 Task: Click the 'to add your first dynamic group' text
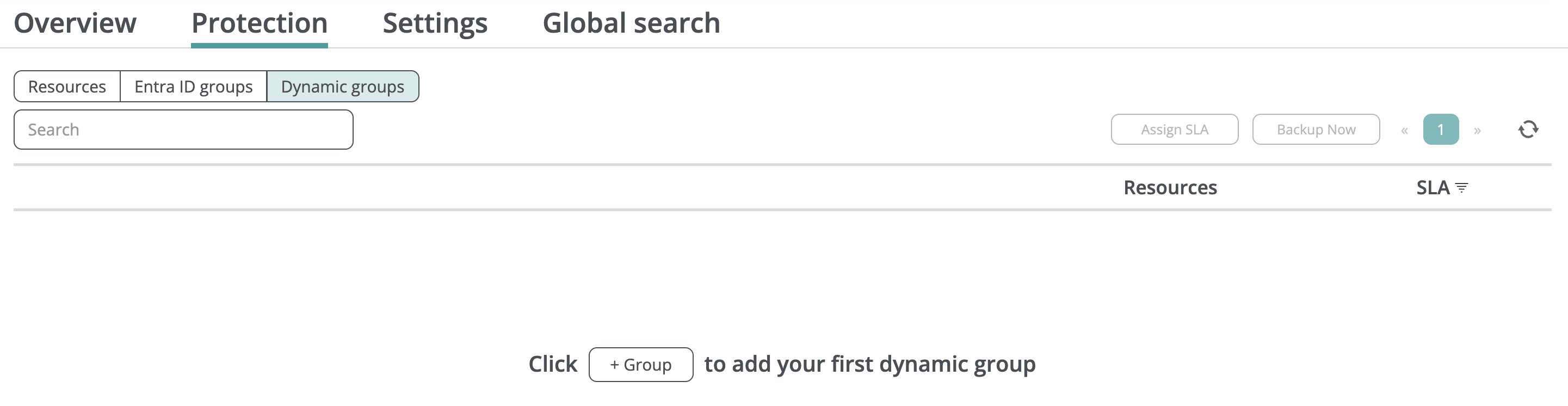click(869, 364)
